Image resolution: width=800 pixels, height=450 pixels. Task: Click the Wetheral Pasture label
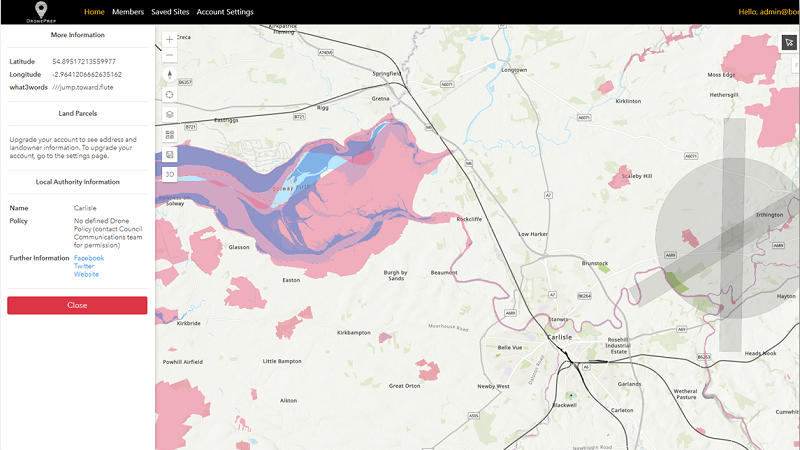click(685, 394)
